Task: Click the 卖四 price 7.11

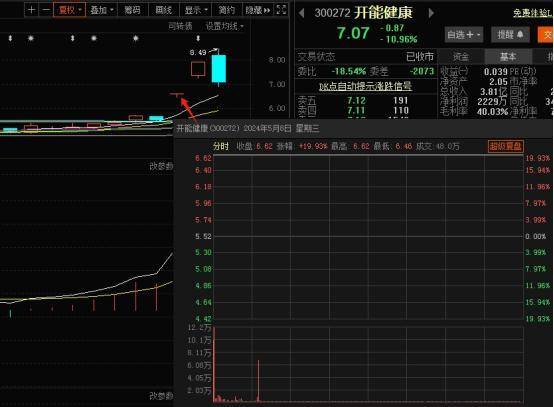Action: click(356, 111)
